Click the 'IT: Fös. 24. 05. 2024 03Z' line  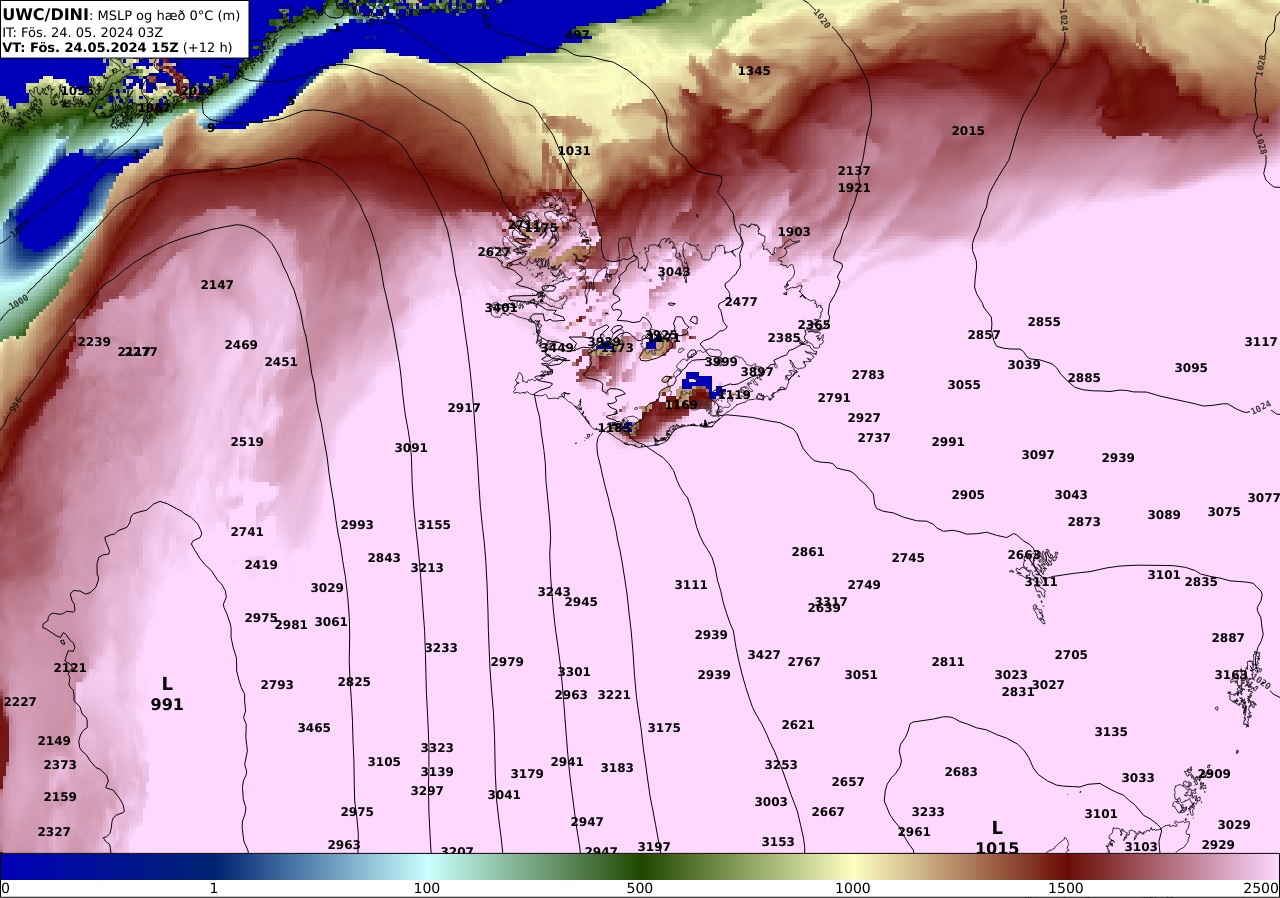coord(83,32)
